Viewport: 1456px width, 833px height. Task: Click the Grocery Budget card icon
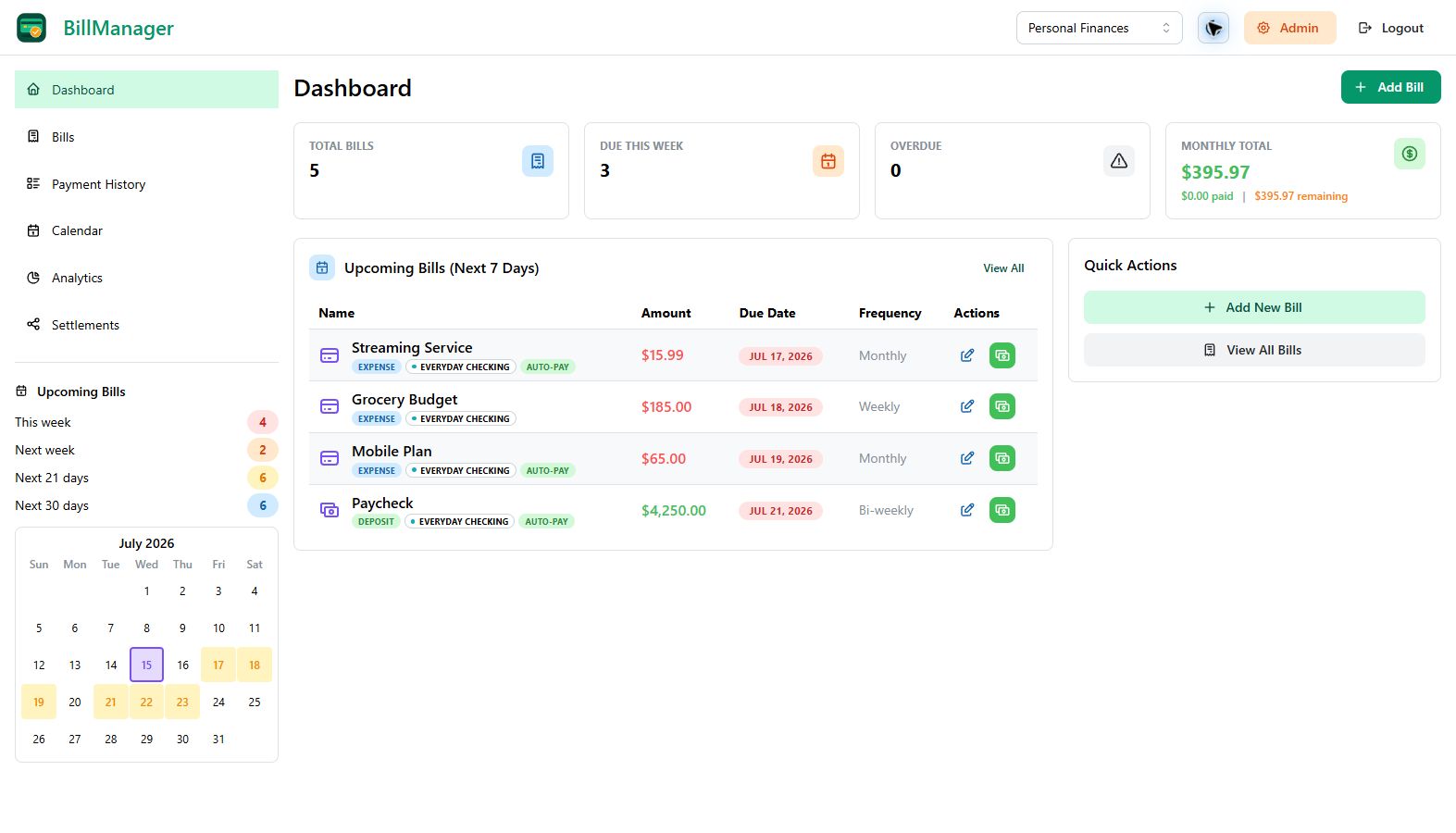(330, 406)
